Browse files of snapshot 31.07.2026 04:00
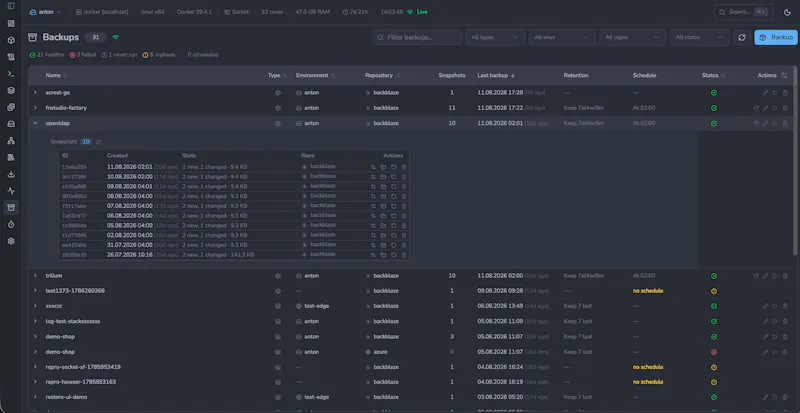 (x=383, y=245)
